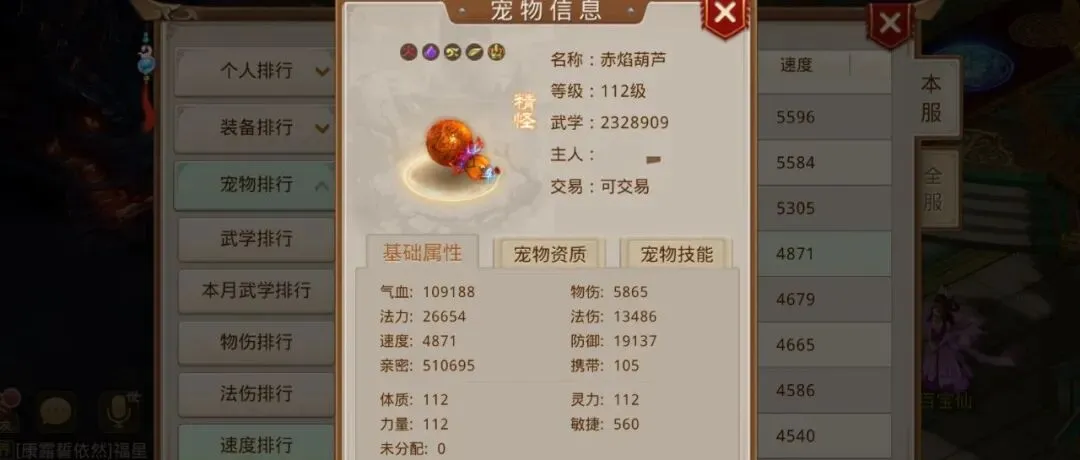Switch to 全服 server ranking

point(934,189)
